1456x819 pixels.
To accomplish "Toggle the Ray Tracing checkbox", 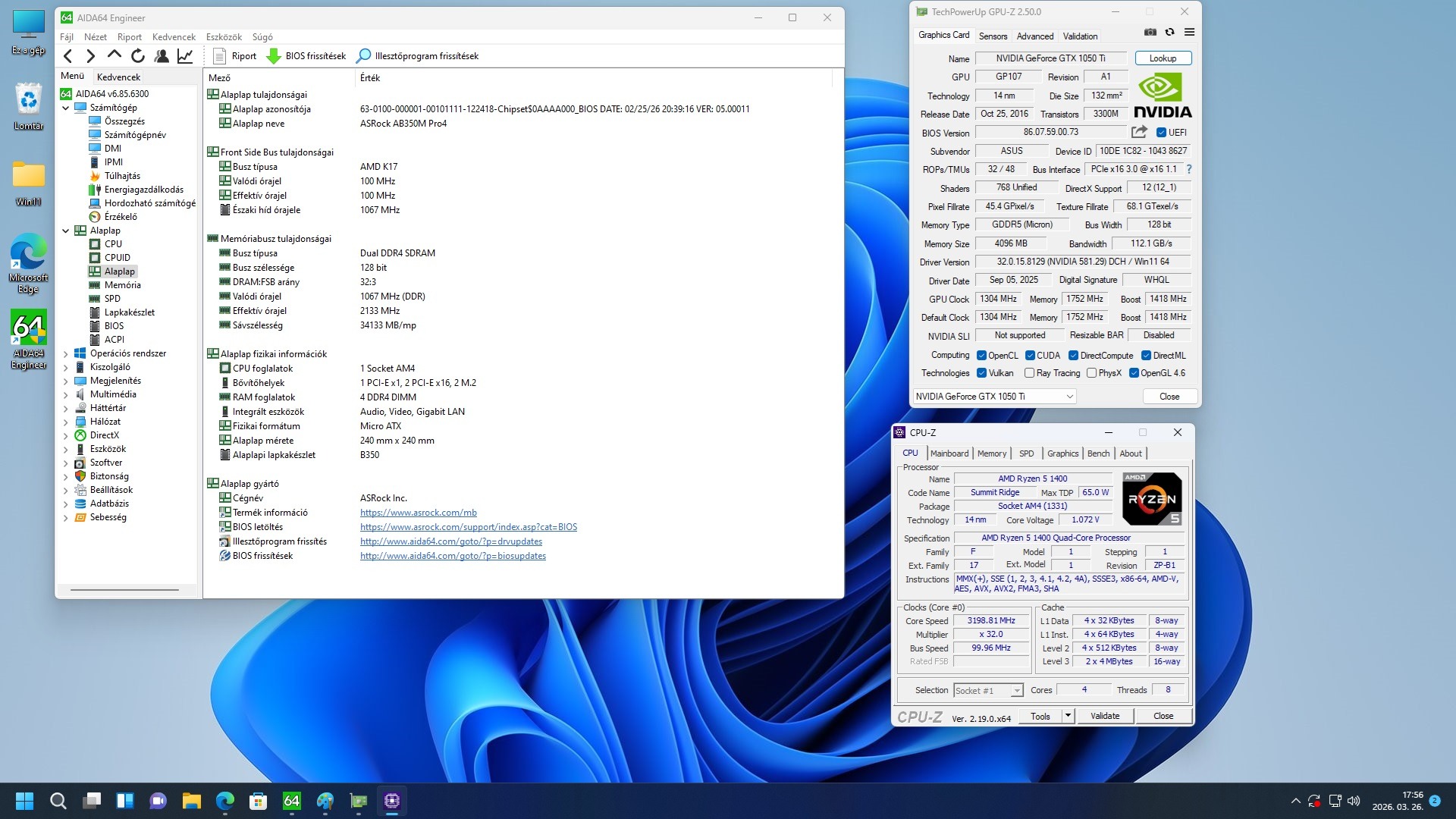I will pyautogui.click(x=1029, y=373).
